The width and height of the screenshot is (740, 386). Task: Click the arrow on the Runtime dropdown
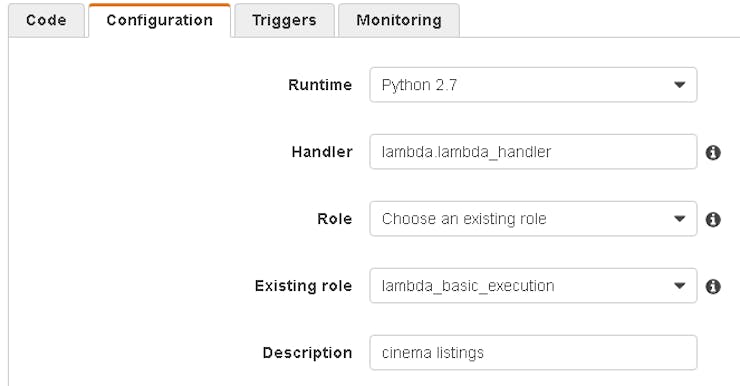coord(680,85)
